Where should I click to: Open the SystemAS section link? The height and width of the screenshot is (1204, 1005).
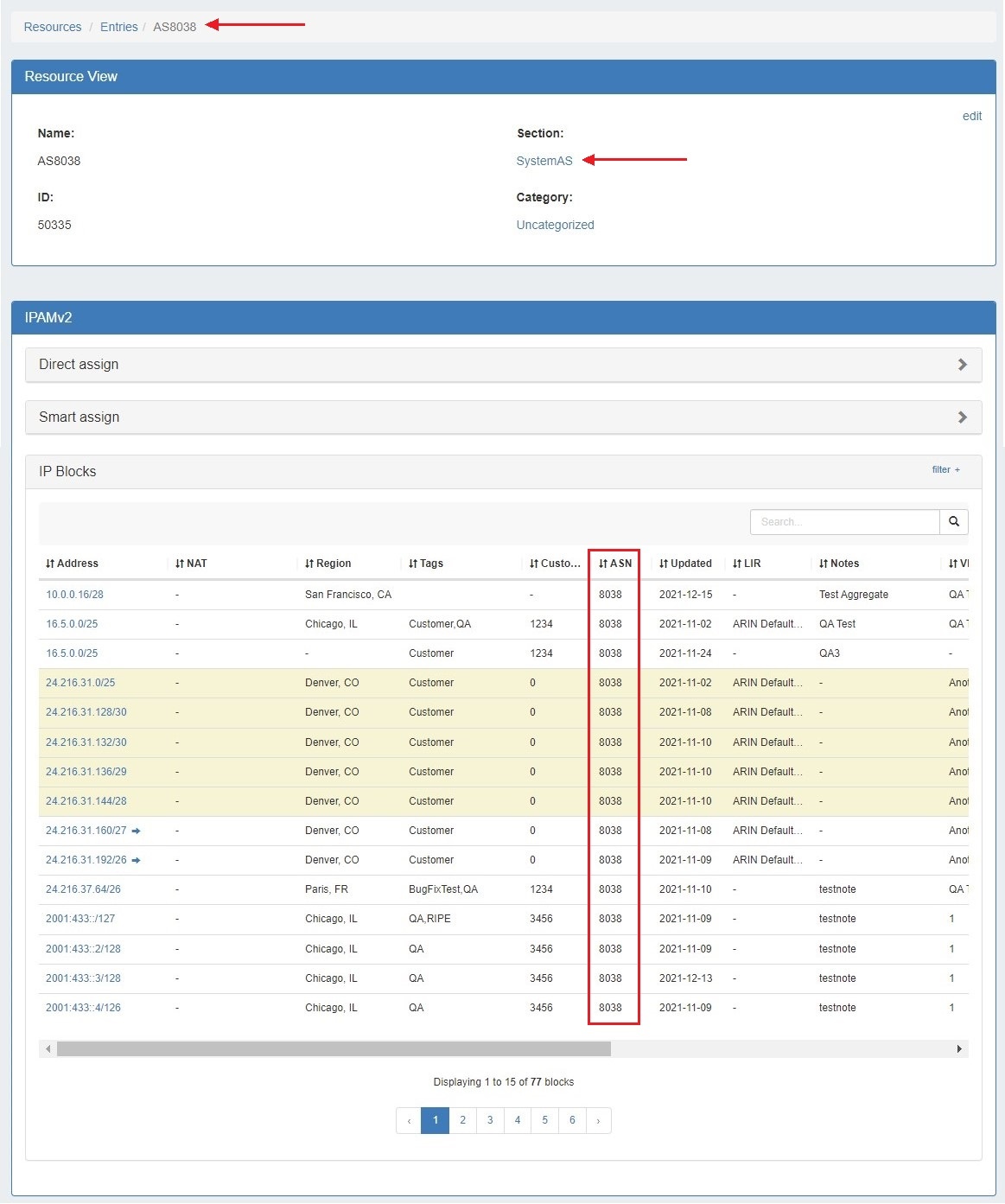click(x=544, y=161)
